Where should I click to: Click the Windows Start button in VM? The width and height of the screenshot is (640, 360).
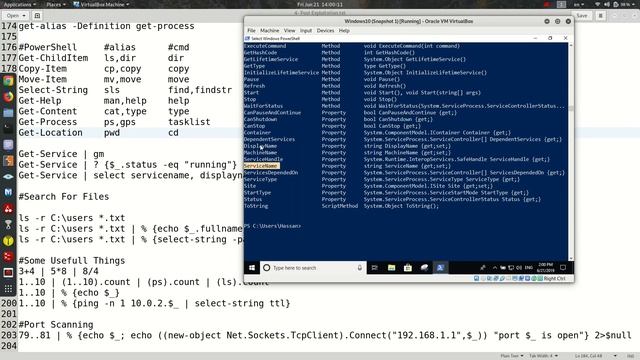click(252, 268)
